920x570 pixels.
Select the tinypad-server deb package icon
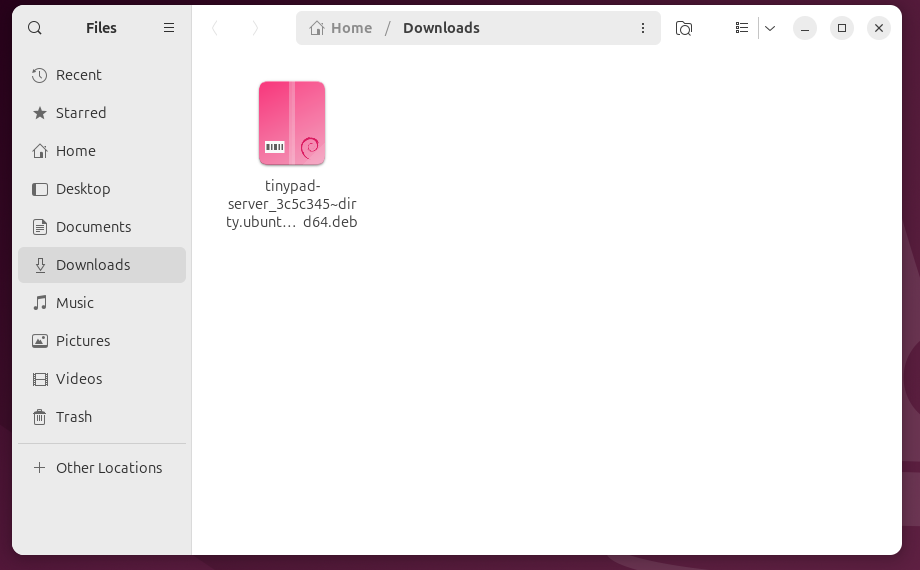point(292,123)
